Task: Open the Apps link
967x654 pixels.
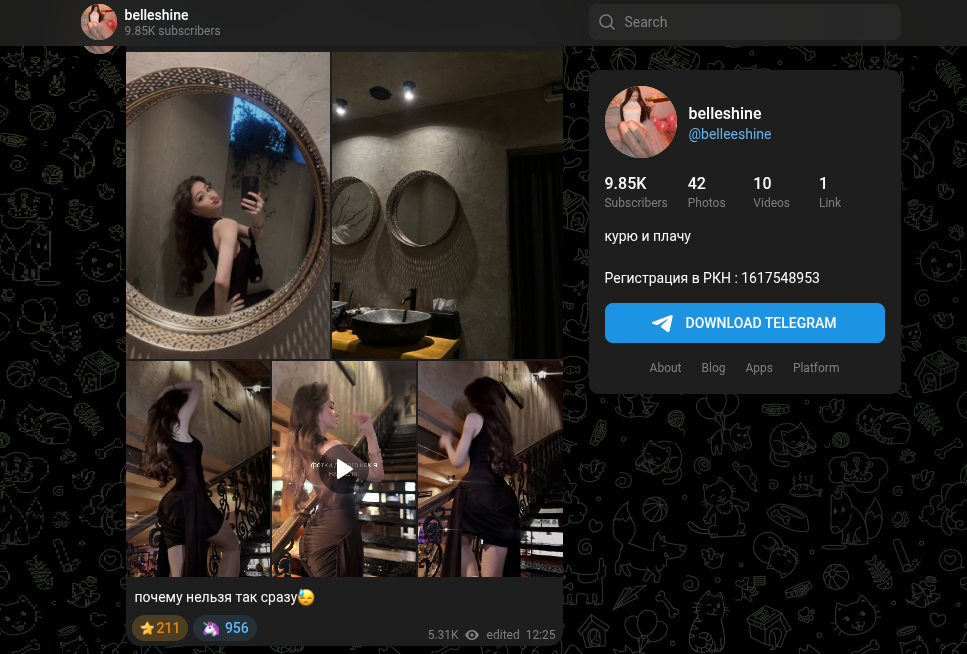Action: click(759, 368)
